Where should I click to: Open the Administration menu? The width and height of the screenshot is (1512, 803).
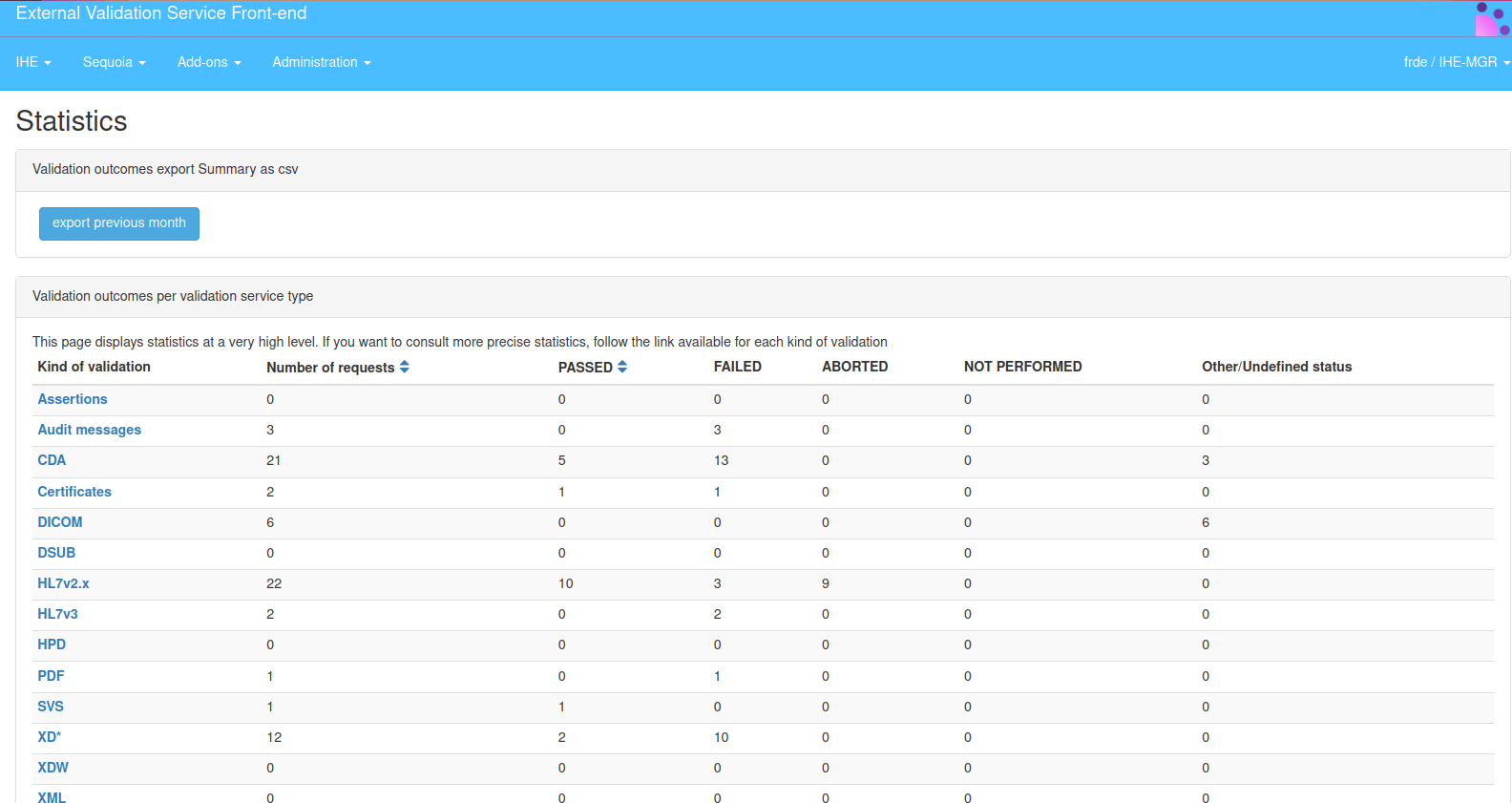click(321, 62)
